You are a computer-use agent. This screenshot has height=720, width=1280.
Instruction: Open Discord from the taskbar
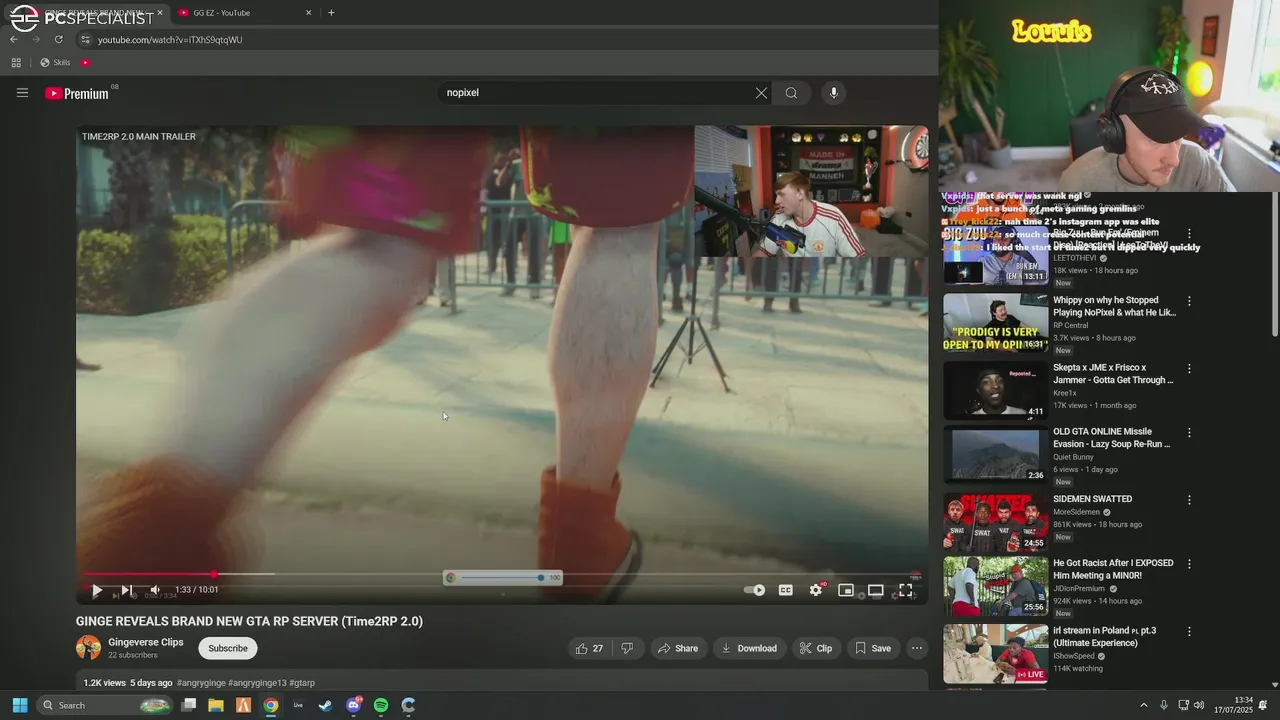click(353, 705)
